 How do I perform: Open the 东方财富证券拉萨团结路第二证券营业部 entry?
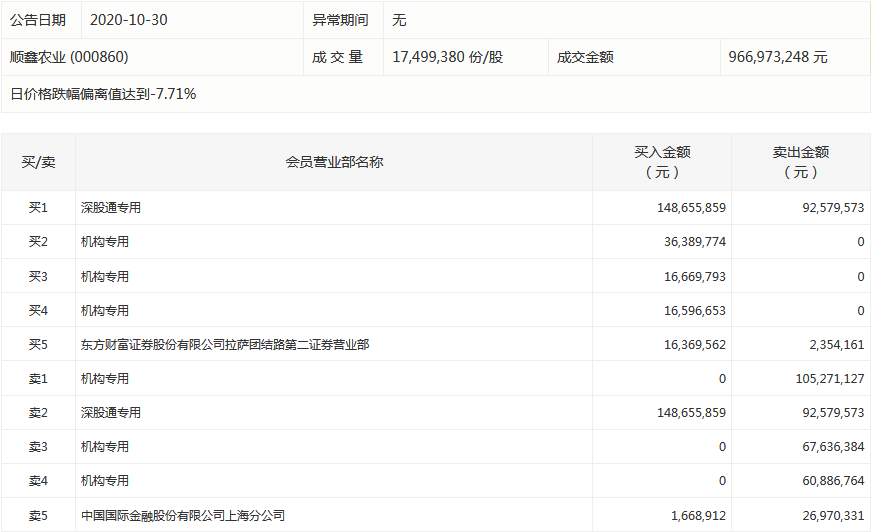[225, 345]
